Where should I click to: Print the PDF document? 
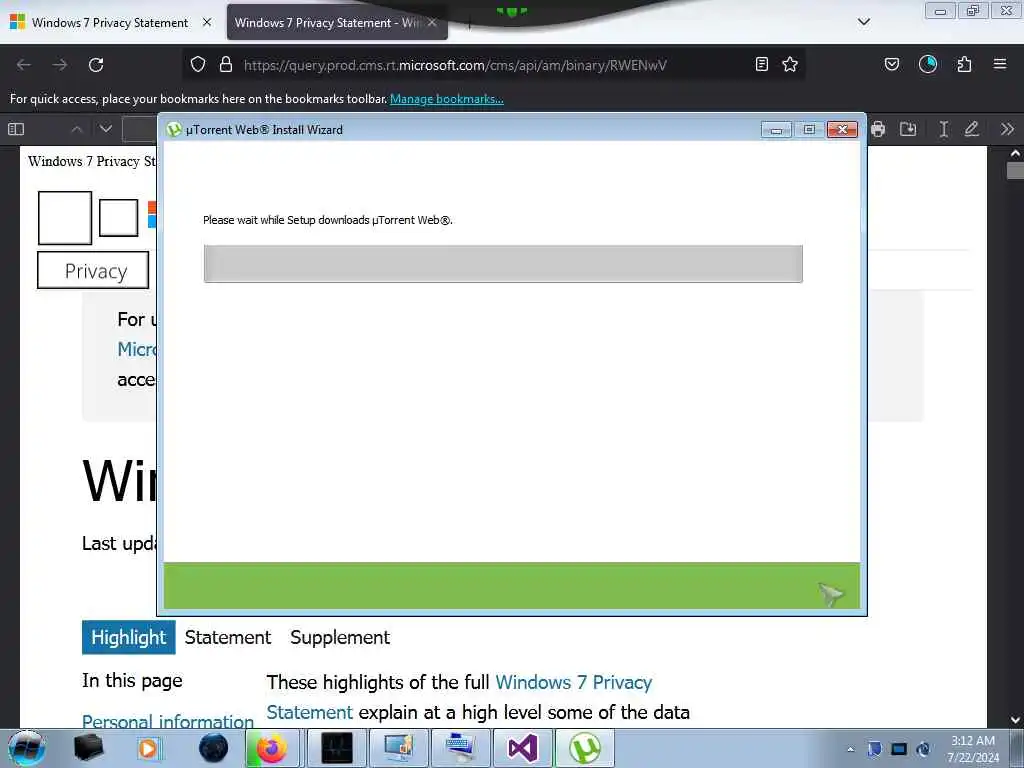point(878,129)
